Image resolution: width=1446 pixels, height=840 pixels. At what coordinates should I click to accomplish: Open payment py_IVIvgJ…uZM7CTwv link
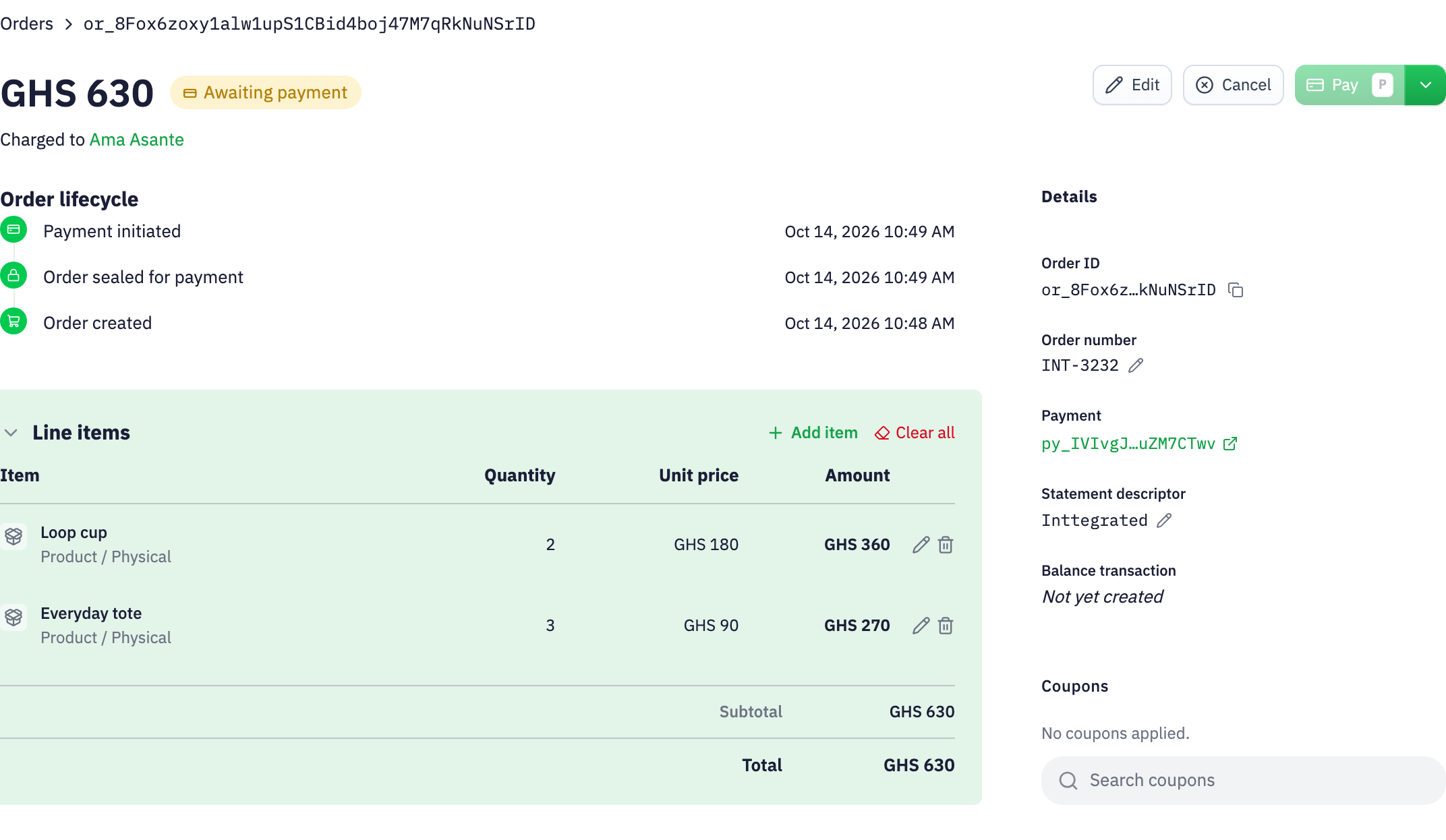click(1128, 444)
